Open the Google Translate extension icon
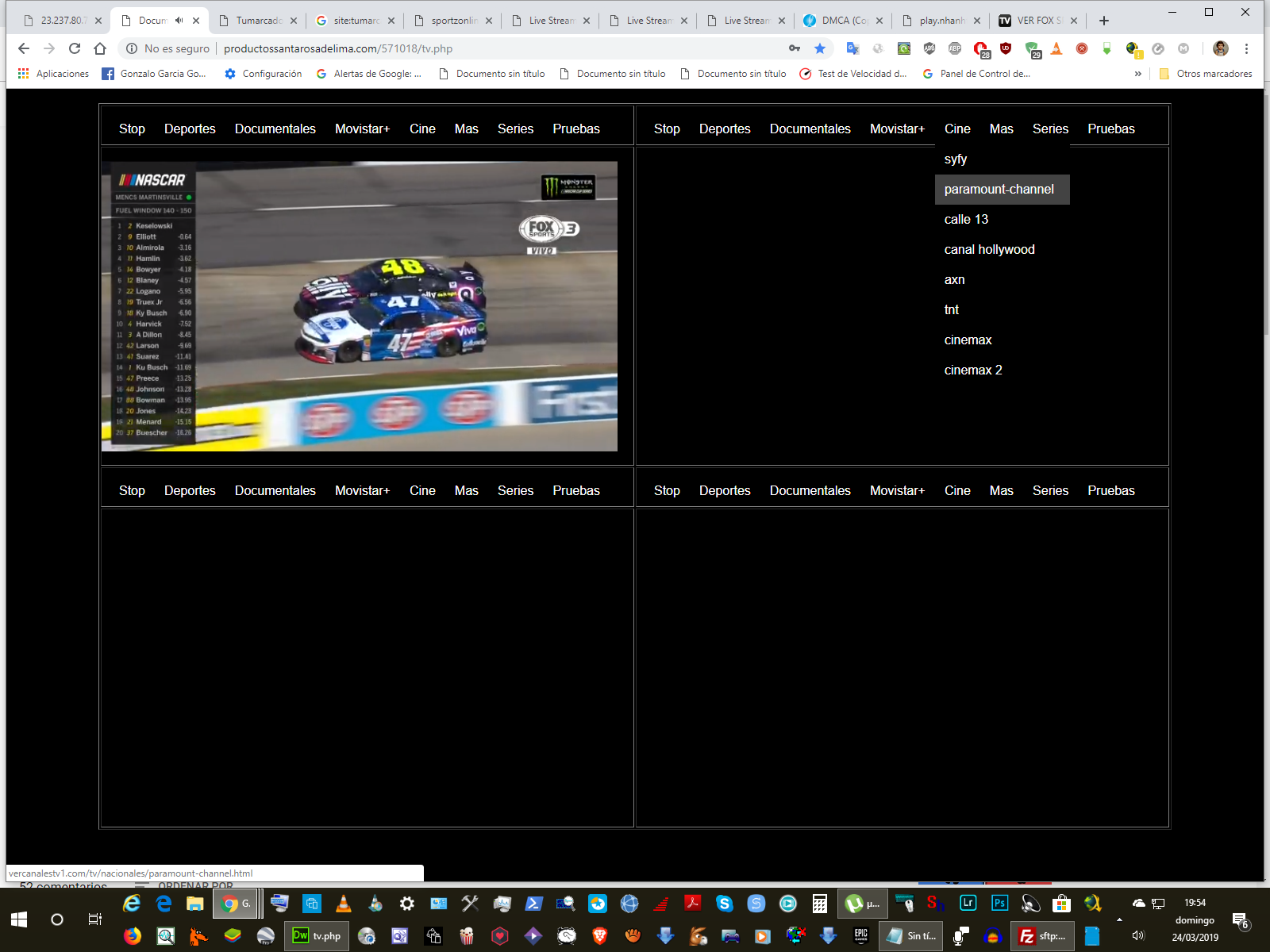 click(852, 48)
